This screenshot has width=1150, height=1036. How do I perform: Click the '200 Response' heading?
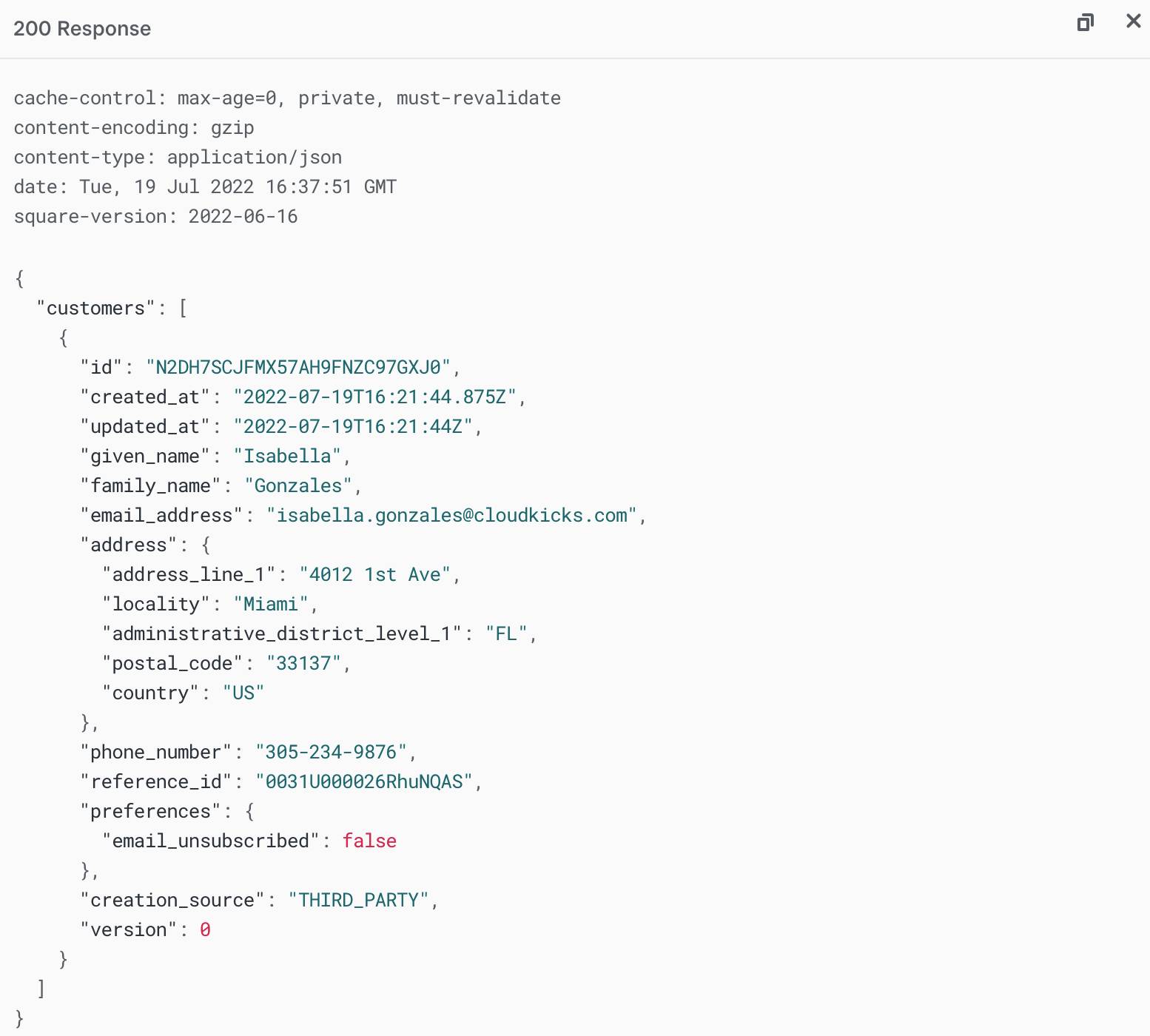click(82, 28)
